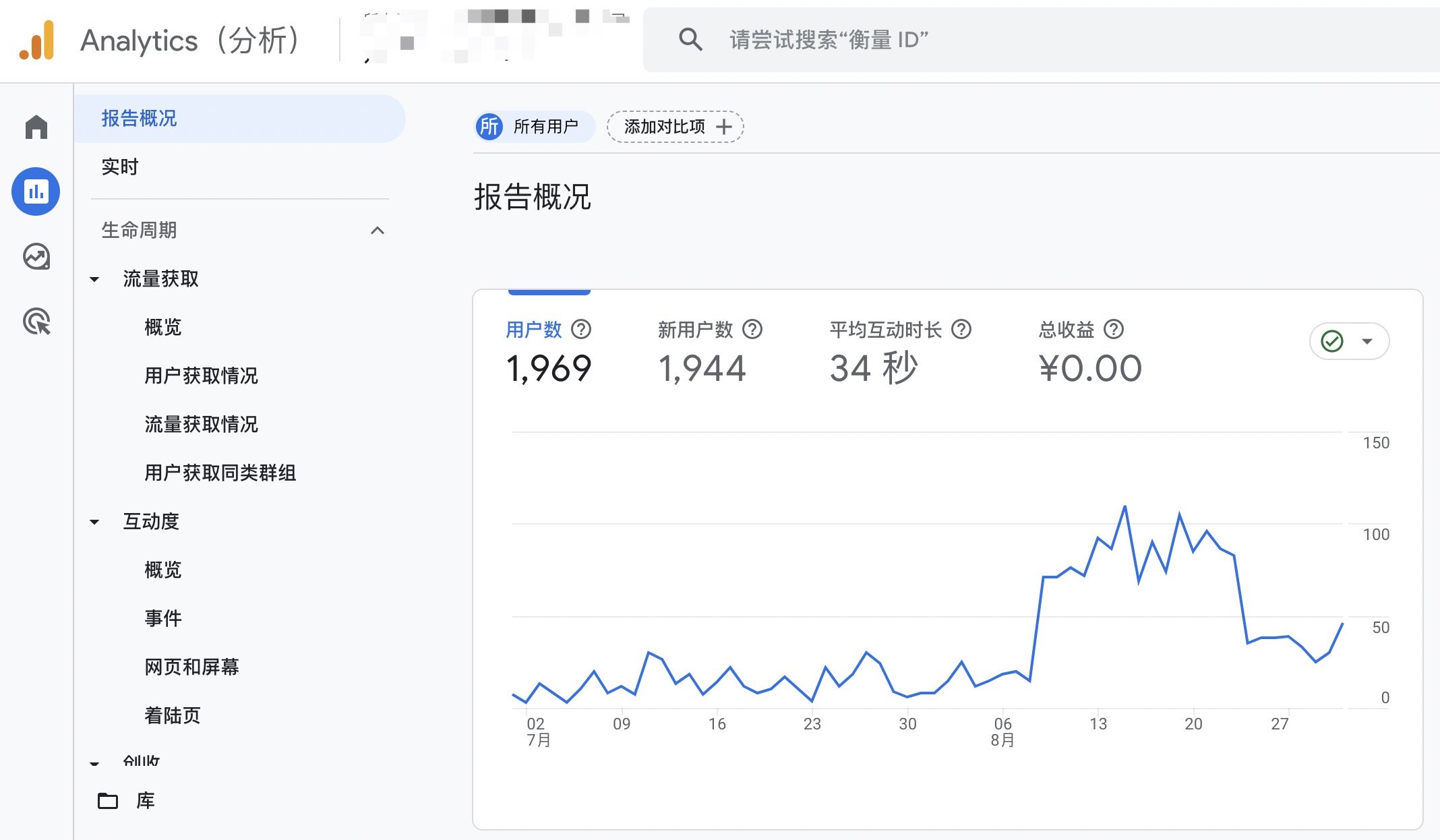Open the 实时 report
The image size is (1440, 840).
[x=120, y=167]
